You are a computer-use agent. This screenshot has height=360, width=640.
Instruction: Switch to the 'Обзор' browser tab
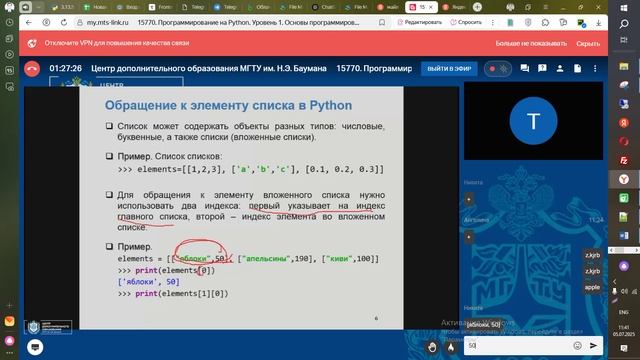258,7
